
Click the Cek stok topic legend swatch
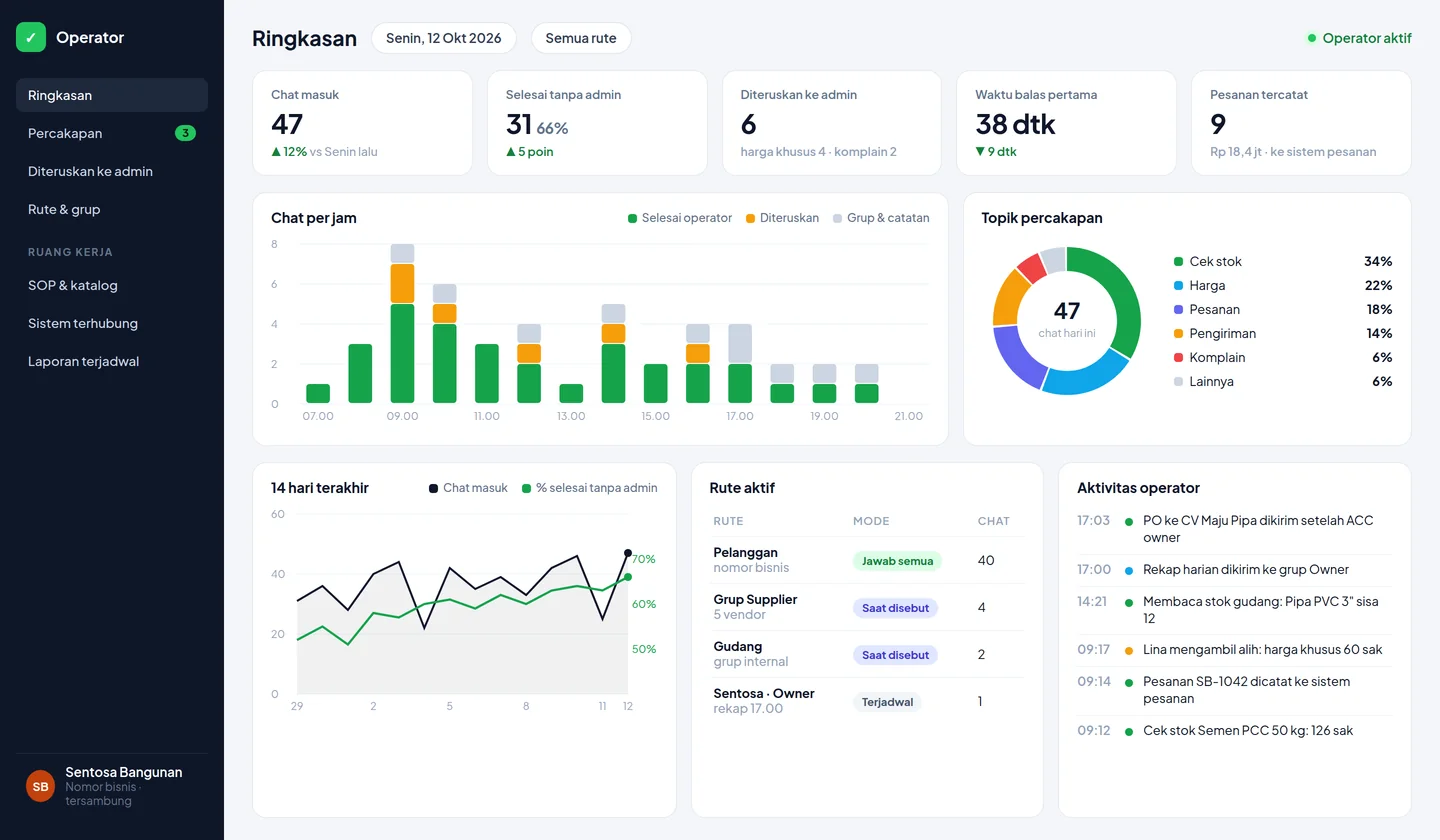[1178, 262]
